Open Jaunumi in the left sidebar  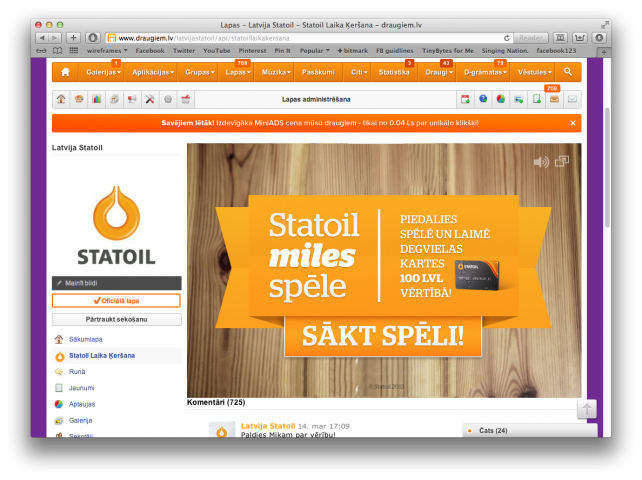pyautogui.click(x=82, y=387)
